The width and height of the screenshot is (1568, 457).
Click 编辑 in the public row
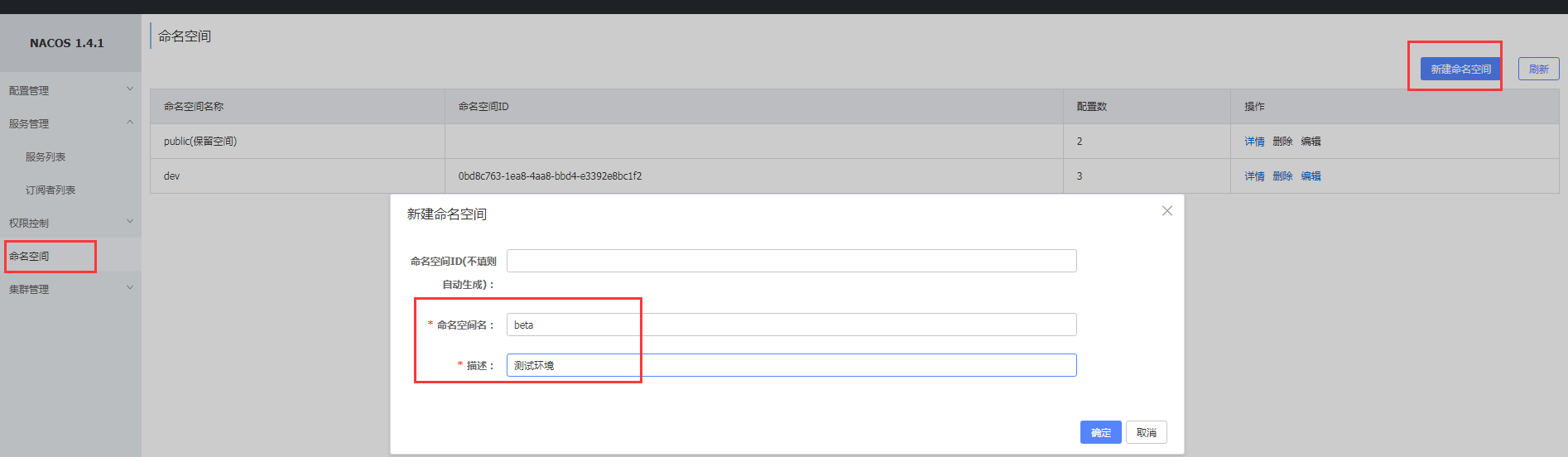[1311, 142]
